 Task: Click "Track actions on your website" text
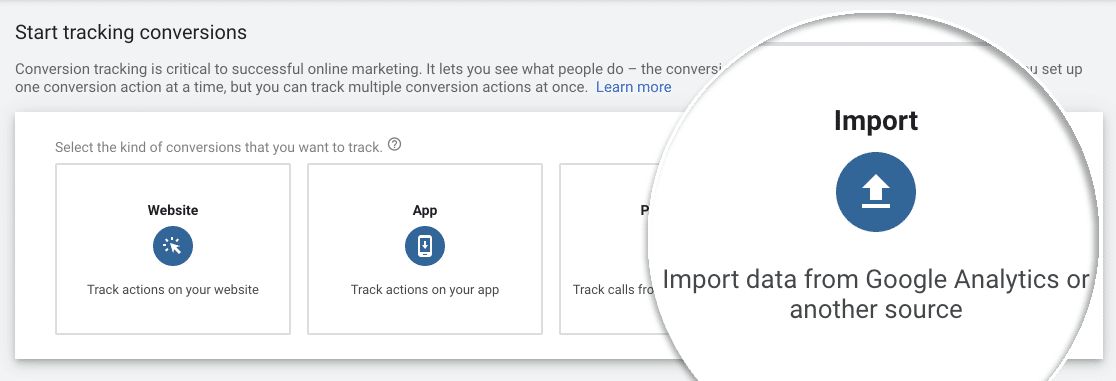click(x=173, y=290)
